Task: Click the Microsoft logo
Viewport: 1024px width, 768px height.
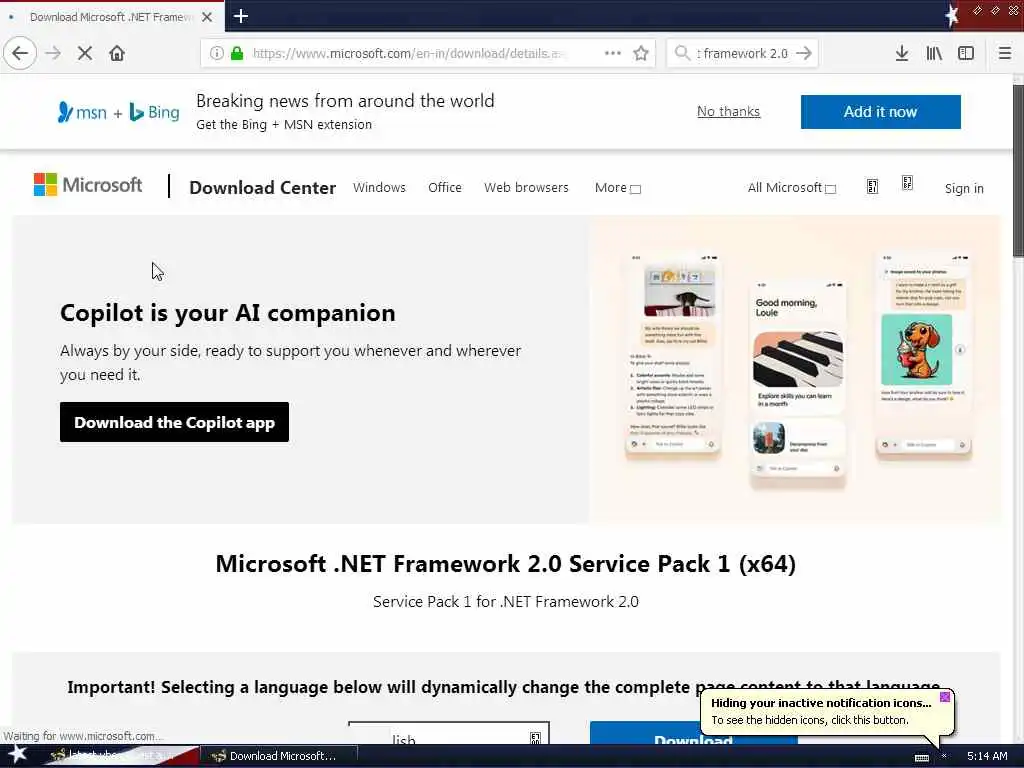Action: 88,185
